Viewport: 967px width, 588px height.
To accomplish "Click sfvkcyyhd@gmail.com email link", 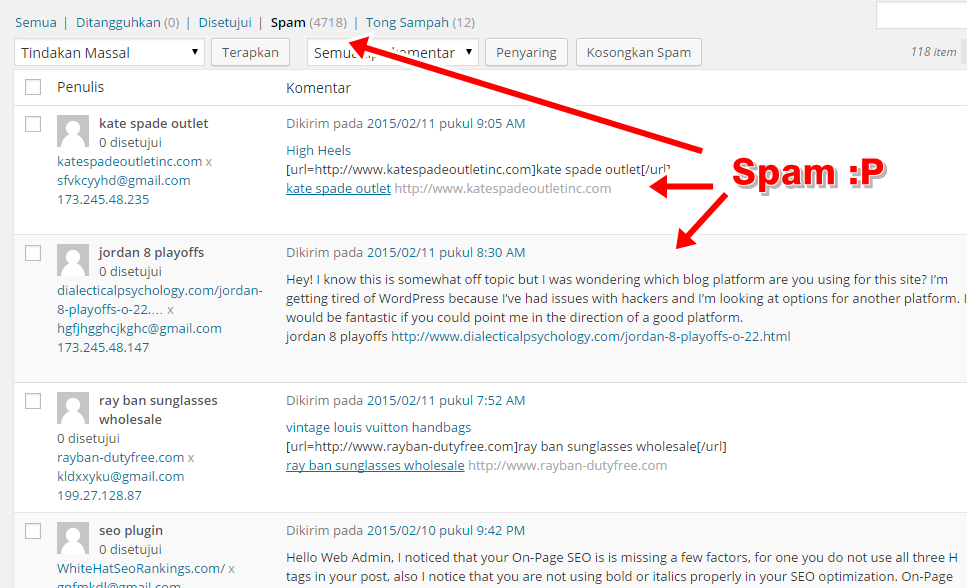I will point(124,181).
